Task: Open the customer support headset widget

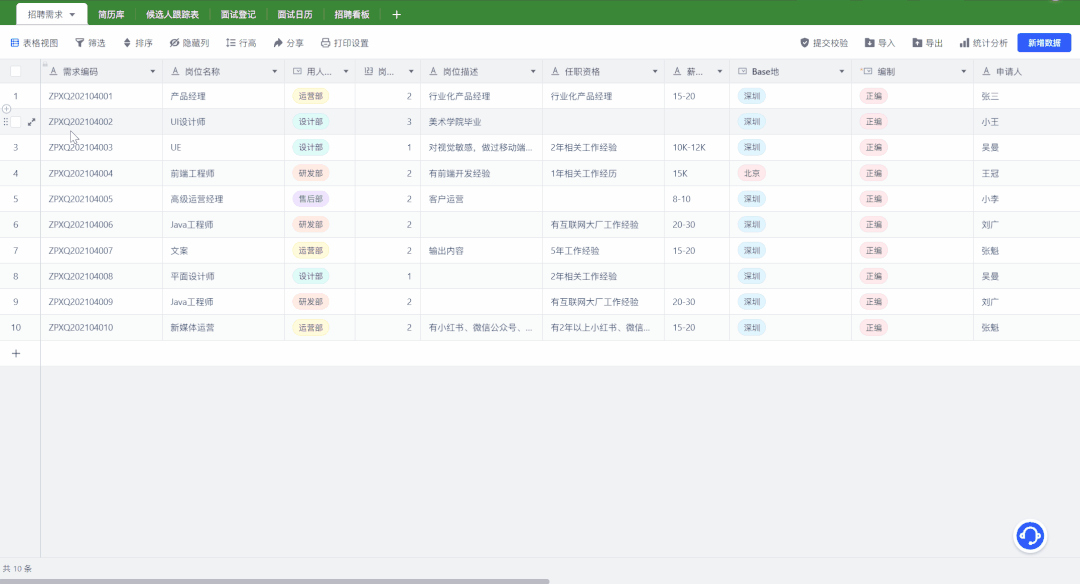Action: [1030, 536]
